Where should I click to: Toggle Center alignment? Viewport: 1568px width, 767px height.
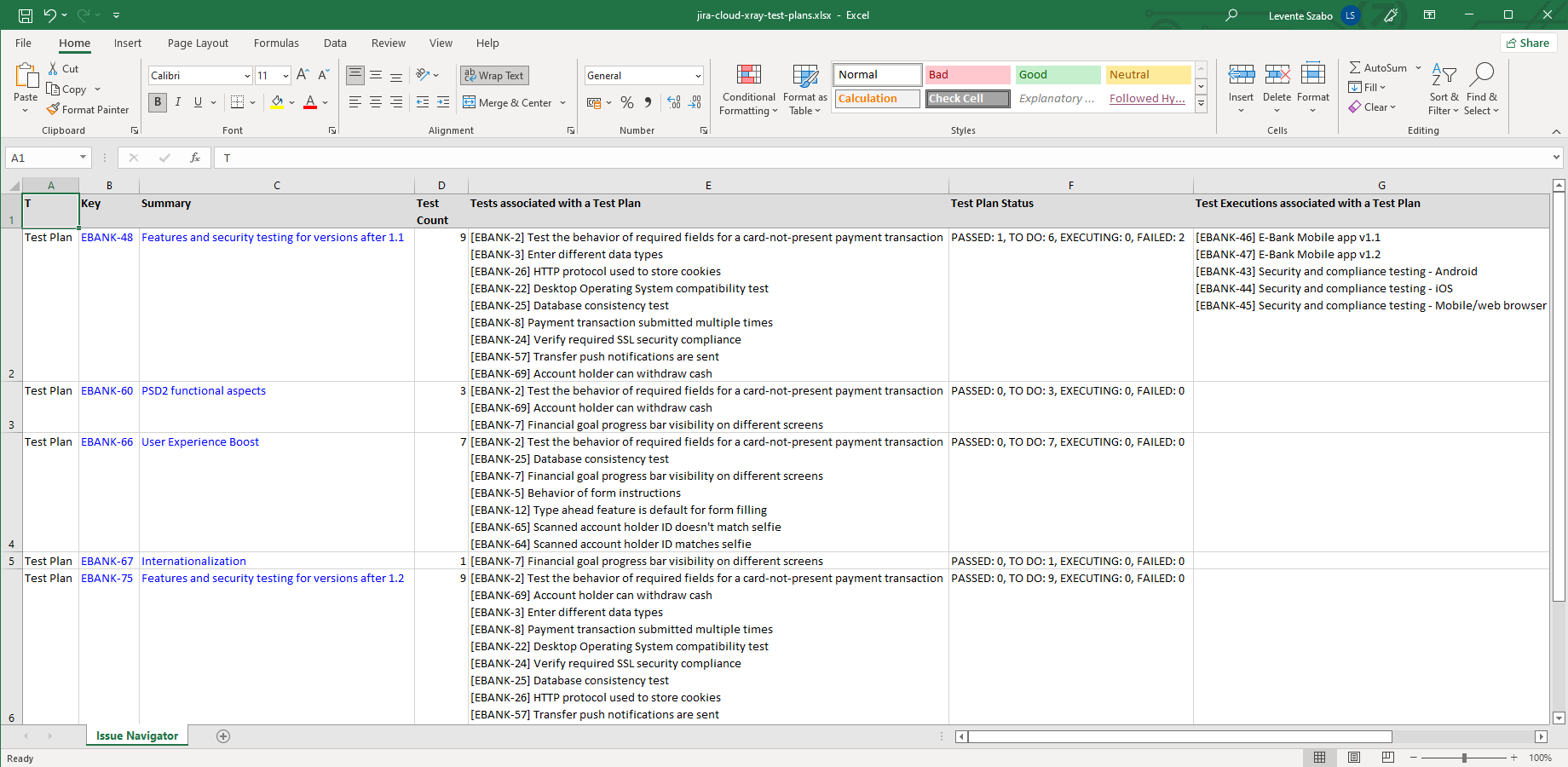(x=376, y=102)
